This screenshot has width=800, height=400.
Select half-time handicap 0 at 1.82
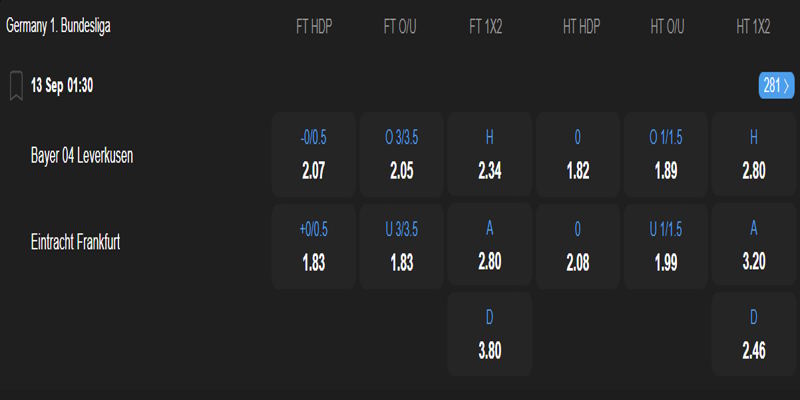(x=578, y=155)
